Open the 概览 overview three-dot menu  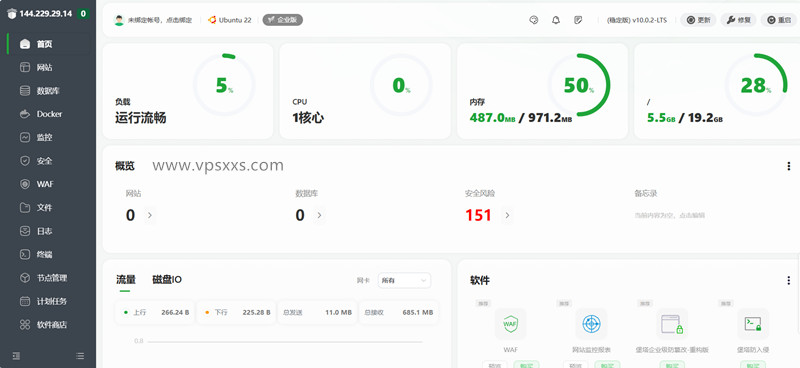789,166
